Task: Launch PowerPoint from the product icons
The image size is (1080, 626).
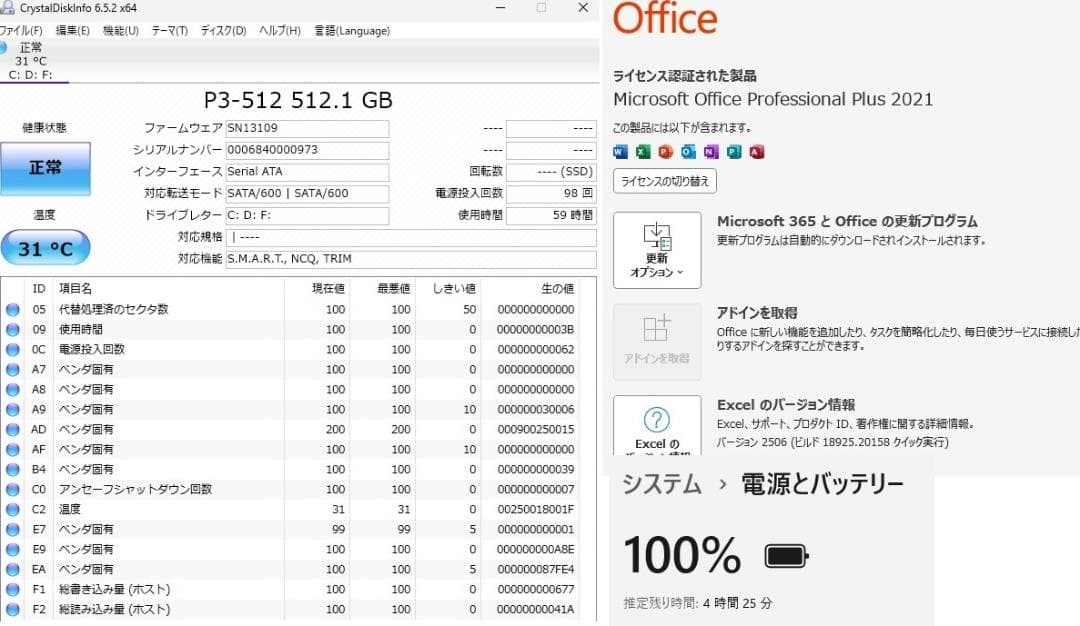Action: 666,152
